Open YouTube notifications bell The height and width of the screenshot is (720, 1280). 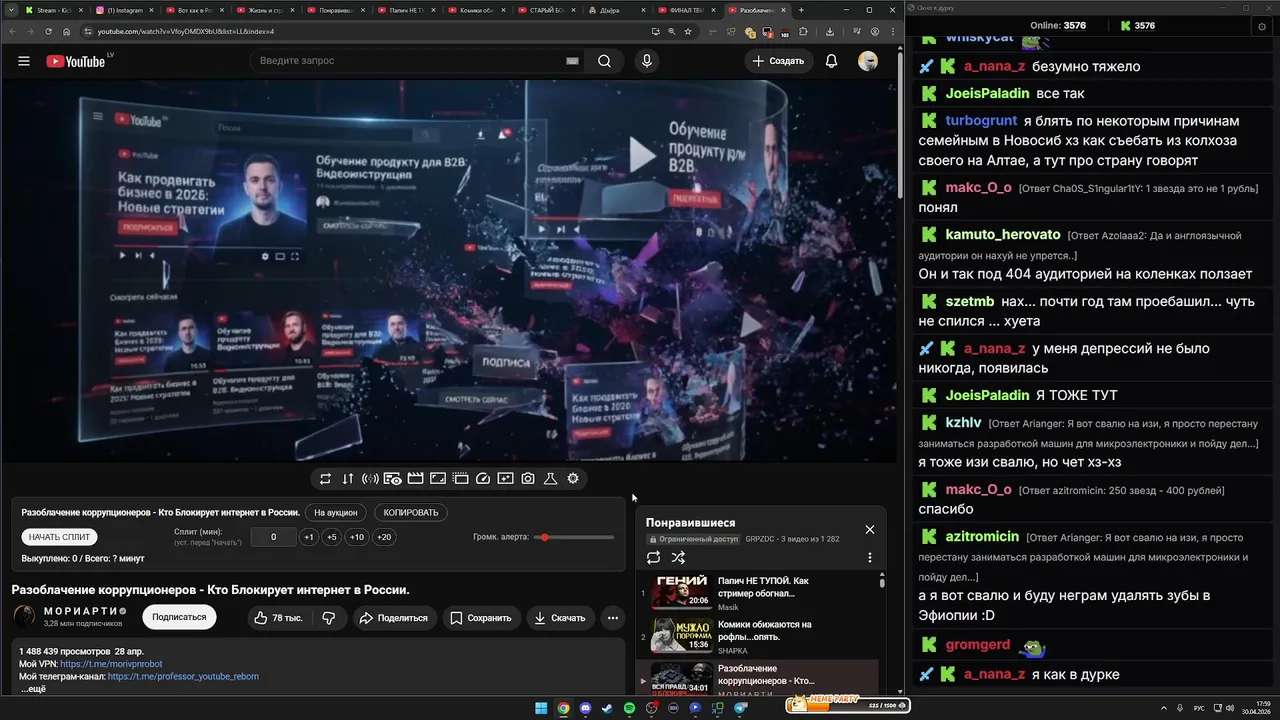[x=831, y=61]
